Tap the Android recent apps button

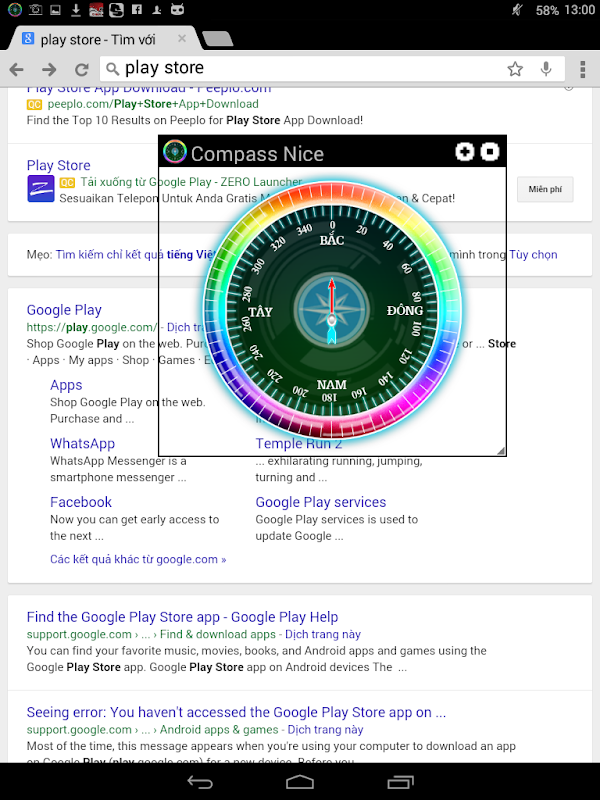coord(400,782)
